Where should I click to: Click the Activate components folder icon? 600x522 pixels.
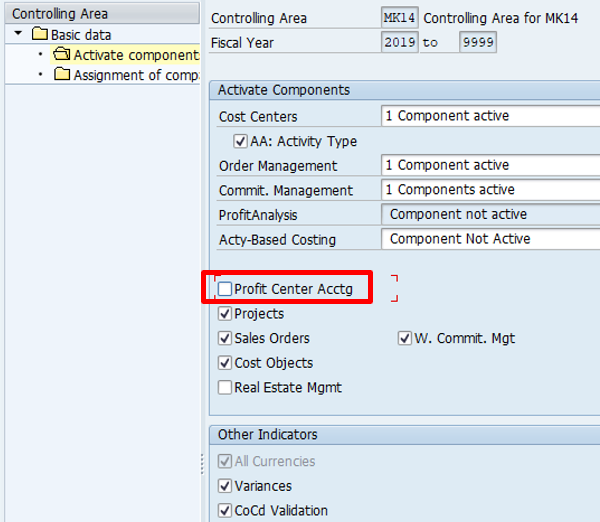(62, 55)
